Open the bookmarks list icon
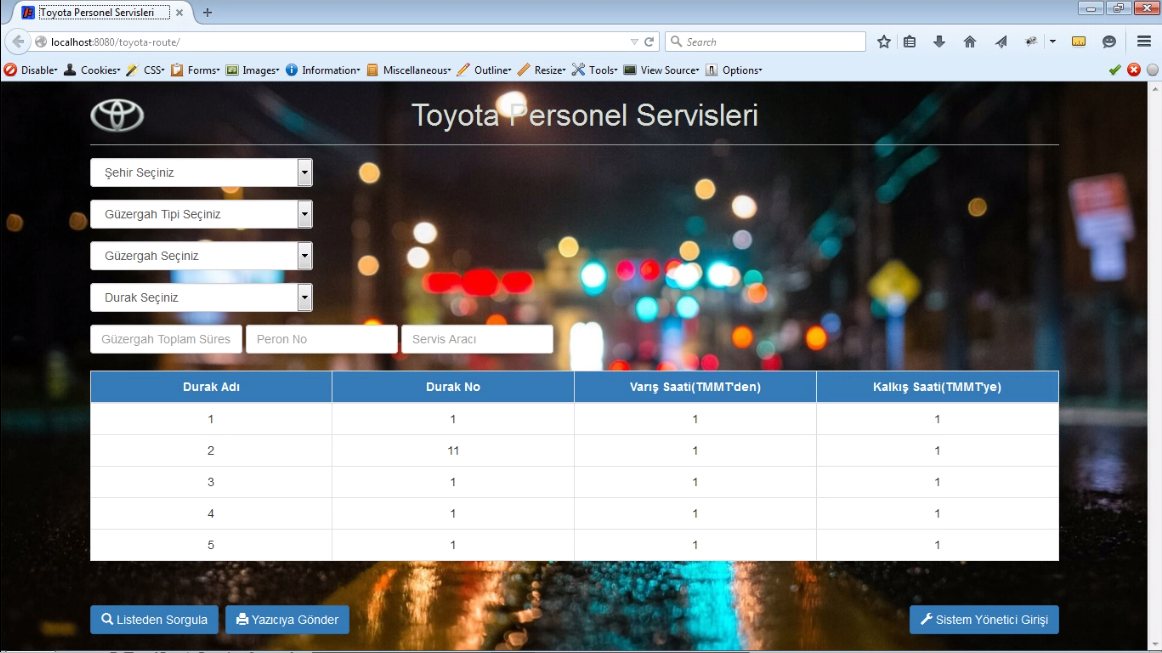Viewport: 1162px width, 653px height. tap(909, 42)
